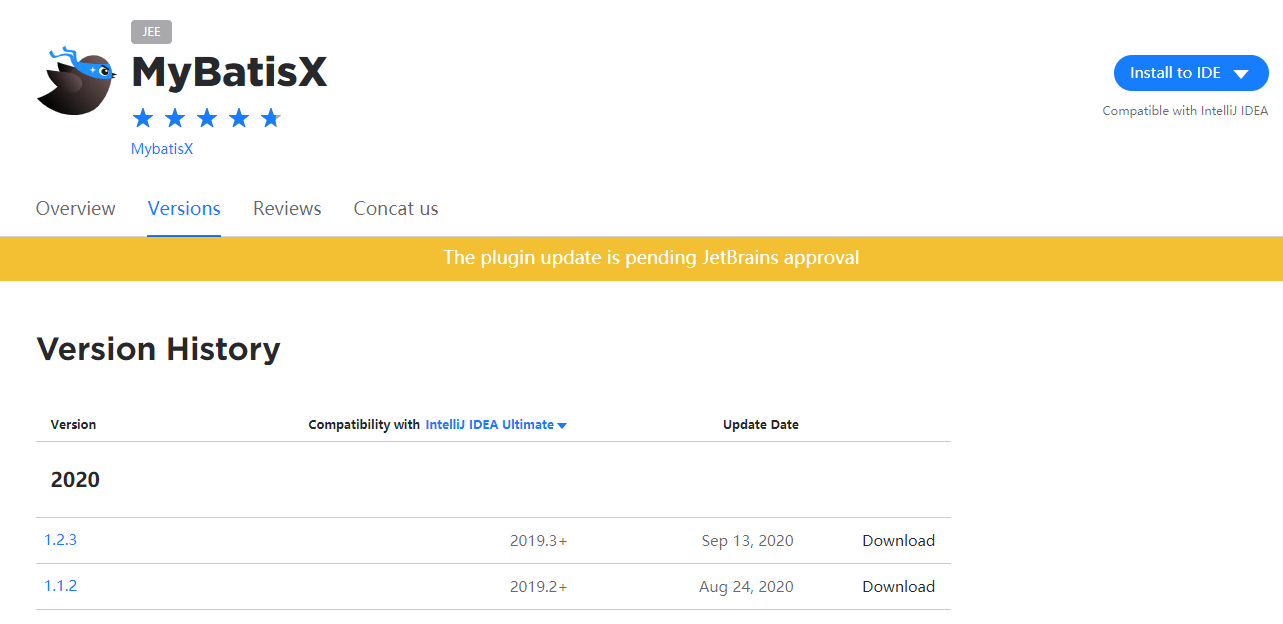The width and height of the screenshot is (1283, 624).
Task: Open the Overview tab
Action: click(x=76, y=209)
